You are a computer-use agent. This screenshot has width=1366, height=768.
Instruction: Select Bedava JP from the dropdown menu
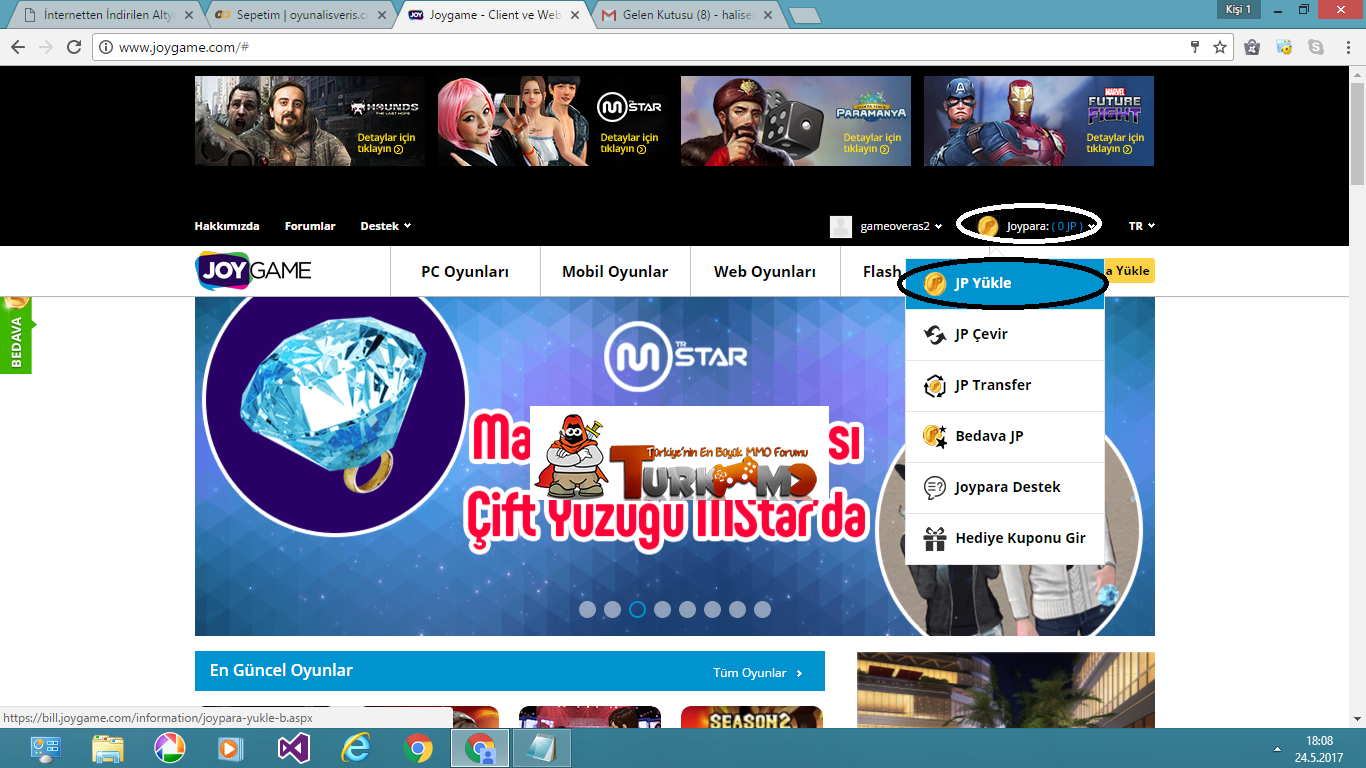(x=1005, y=436)
